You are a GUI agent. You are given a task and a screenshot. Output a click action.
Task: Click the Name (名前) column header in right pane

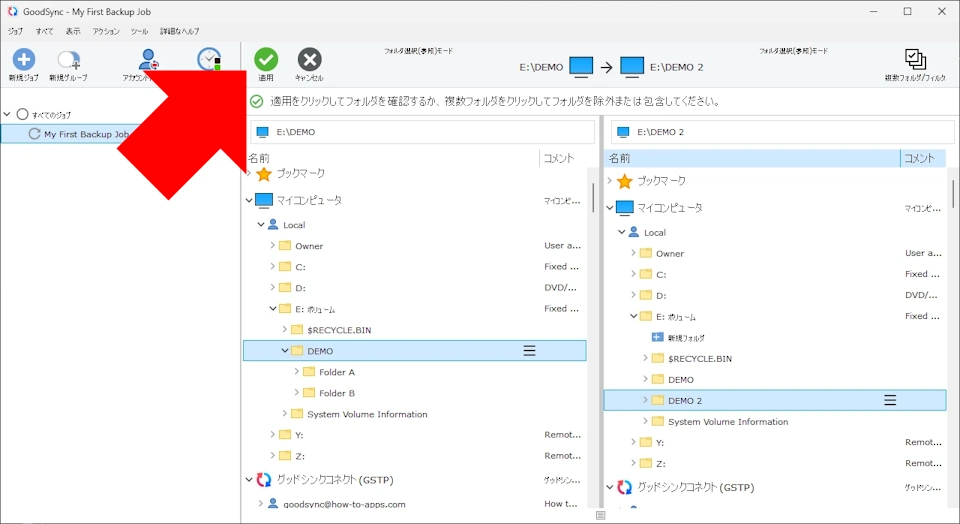click(x=752, y=158)
